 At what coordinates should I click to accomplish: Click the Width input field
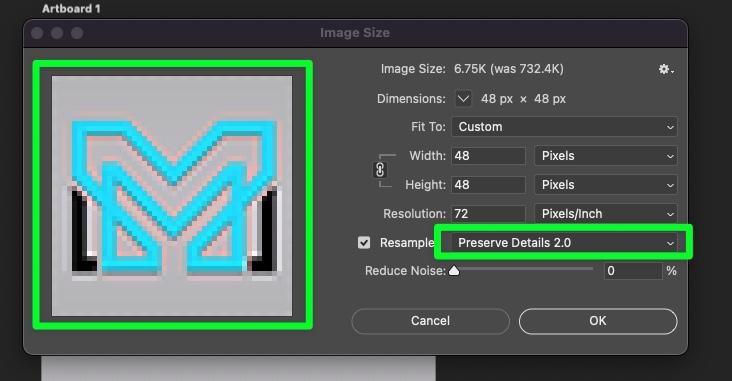click(x=488, y=155)
